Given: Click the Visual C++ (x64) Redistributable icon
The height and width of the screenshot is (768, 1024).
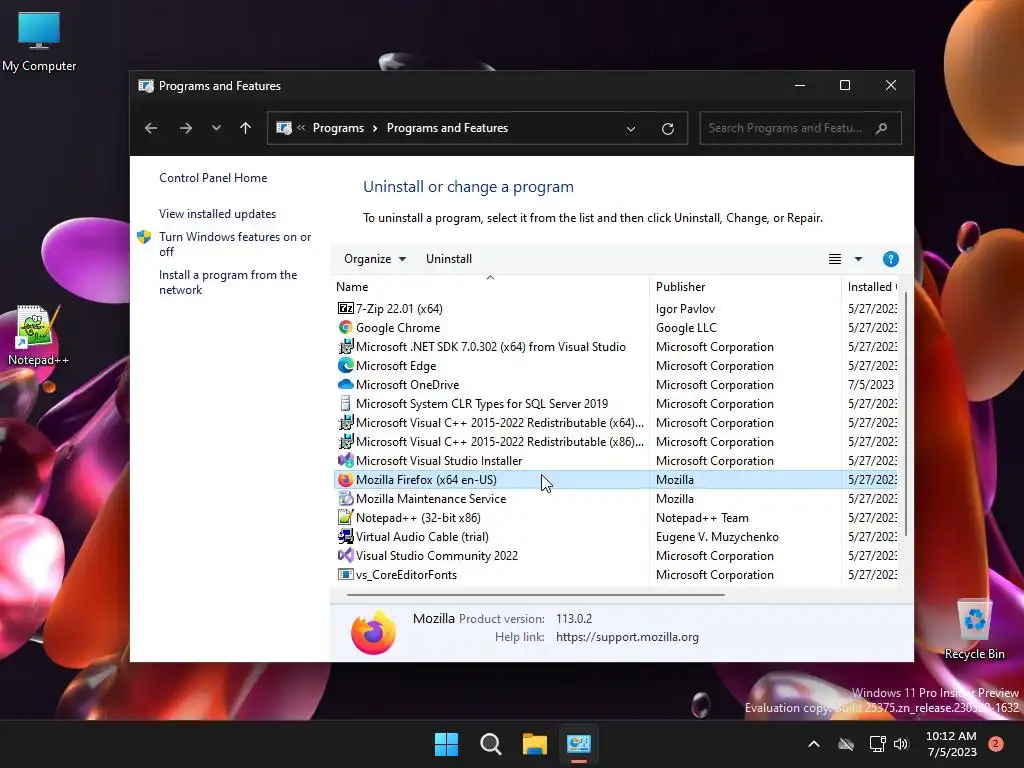Looking at the screenshot, I should click(345, 422).
